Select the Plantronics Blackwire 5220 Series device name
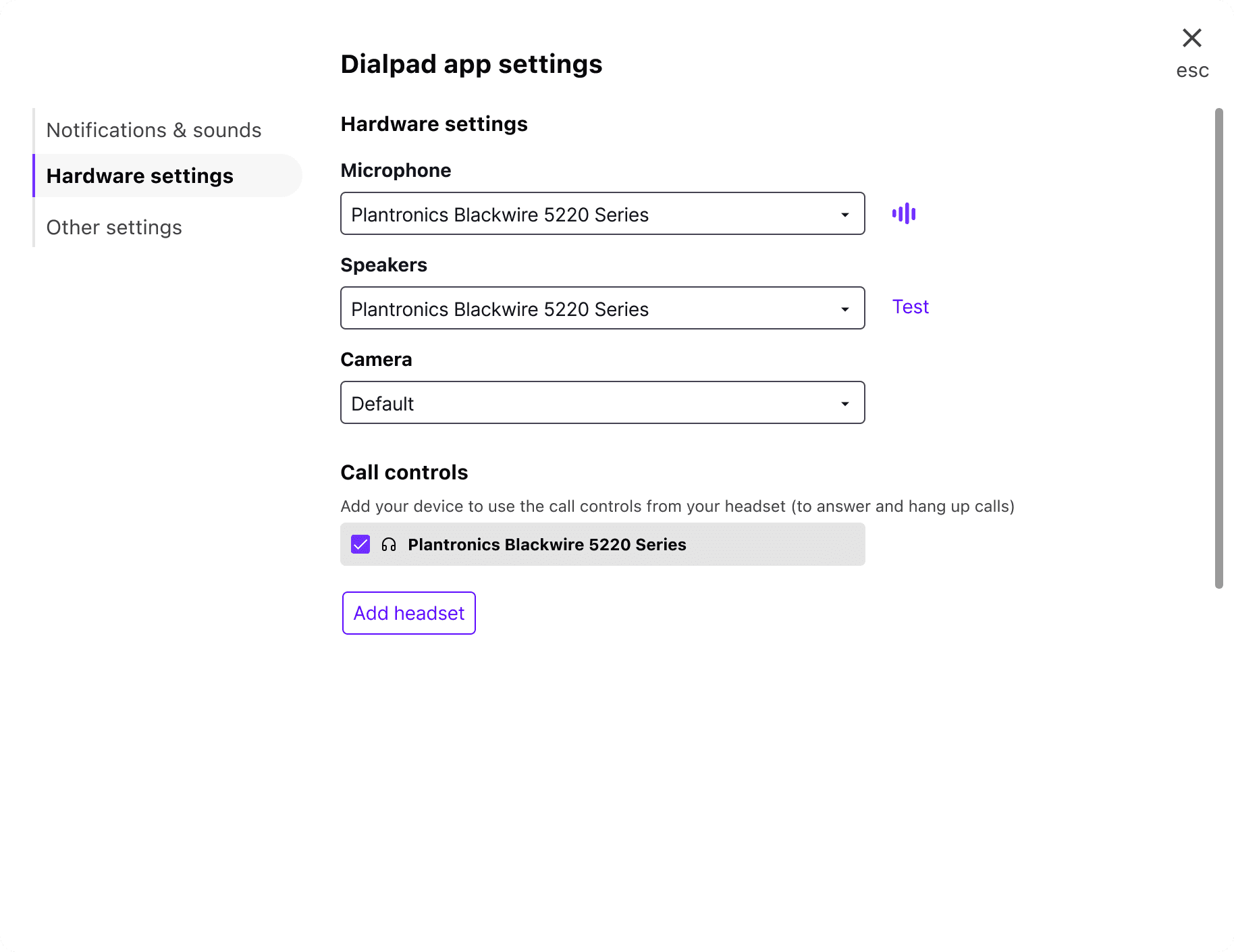 pos(547,545)
